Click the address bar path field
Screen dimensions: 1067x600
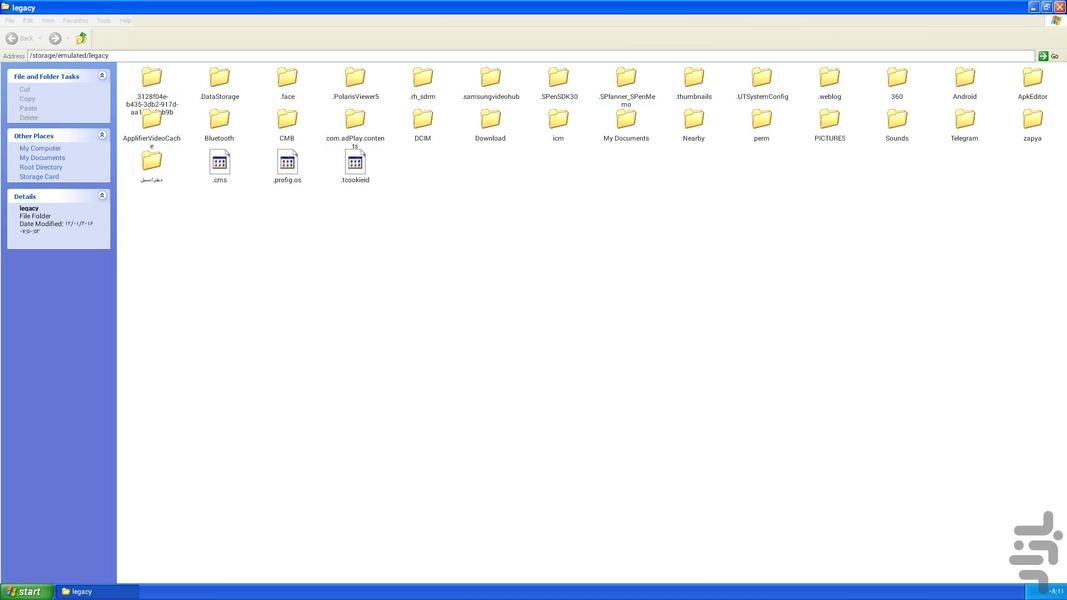click(530, 56)
